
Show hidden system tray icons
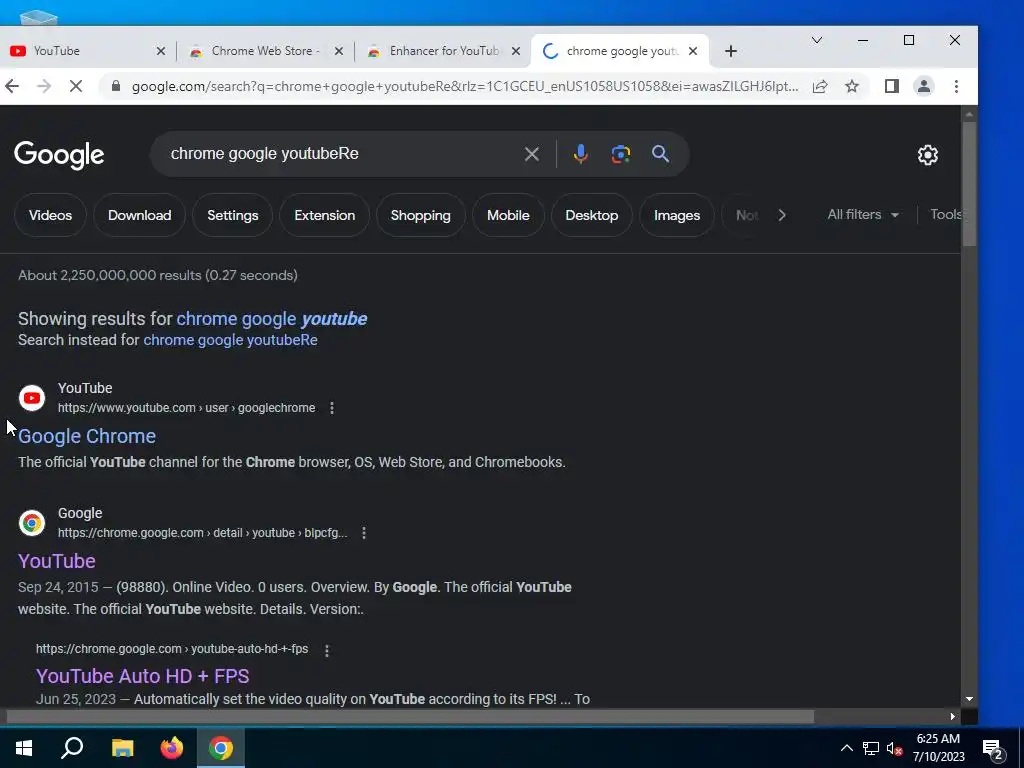(x=846, y=748)
